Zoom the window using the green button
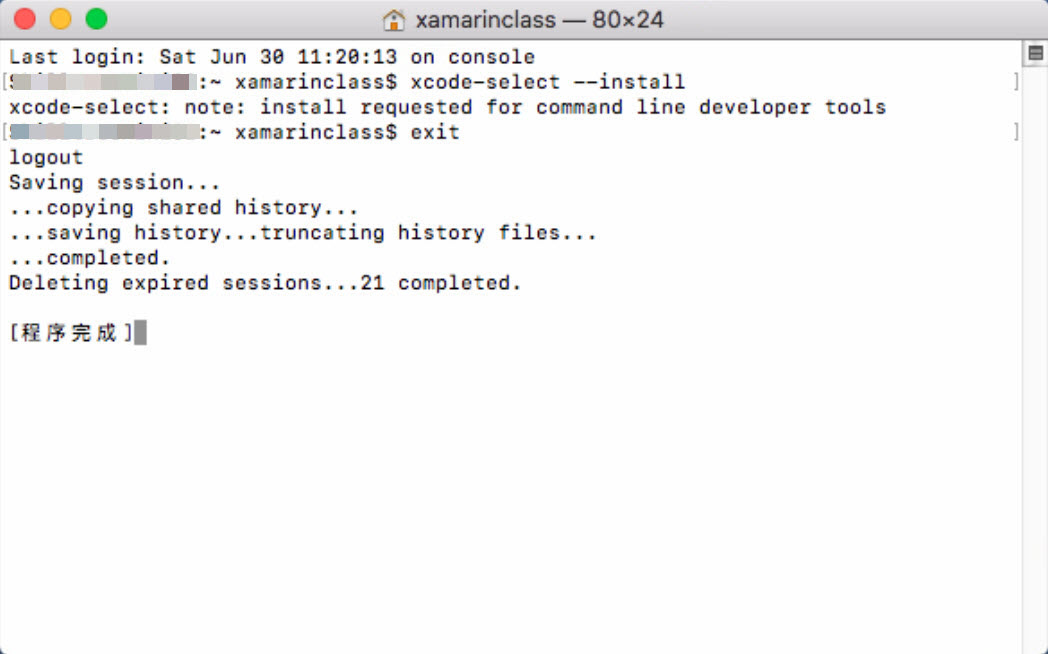The width and height of the screenshot is (1048, 654). [x=96, y=19]
